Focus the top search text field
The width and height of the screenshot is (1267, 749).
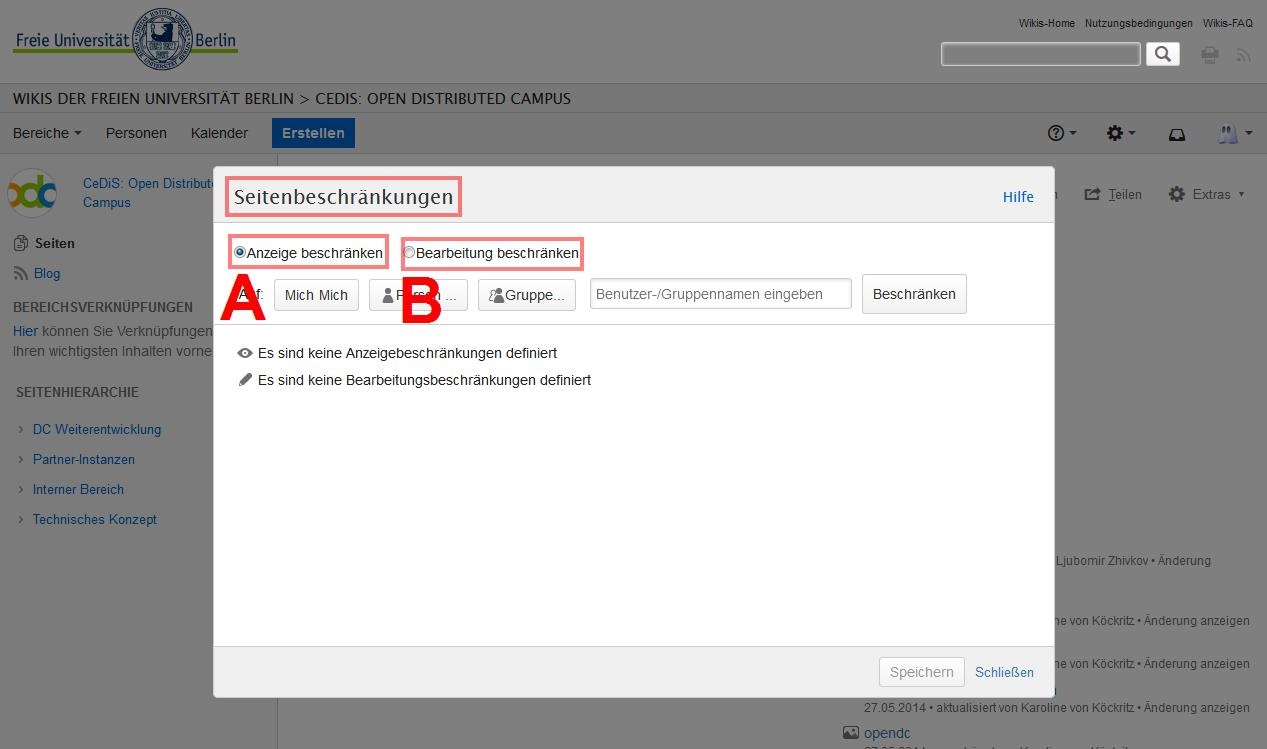tap(1041, 54)
